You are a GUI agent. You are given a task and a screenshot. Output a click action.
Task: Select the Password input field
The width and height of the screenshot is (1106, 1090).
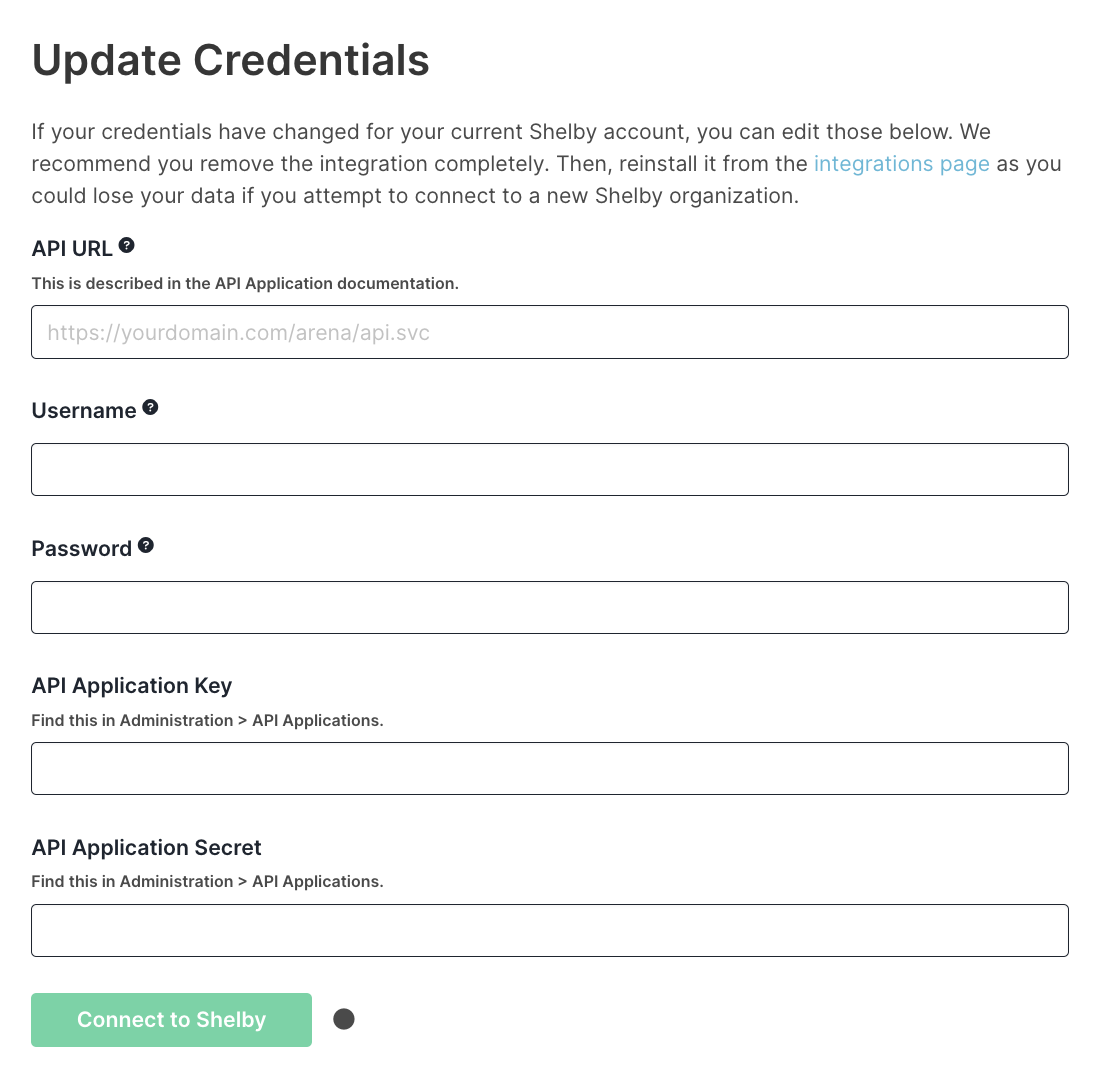click(549, 607)
